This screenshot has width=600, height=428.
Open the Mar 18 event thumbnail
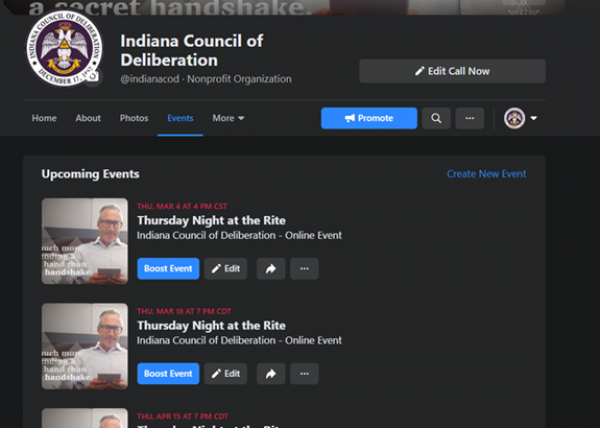[x=85, y=346]
